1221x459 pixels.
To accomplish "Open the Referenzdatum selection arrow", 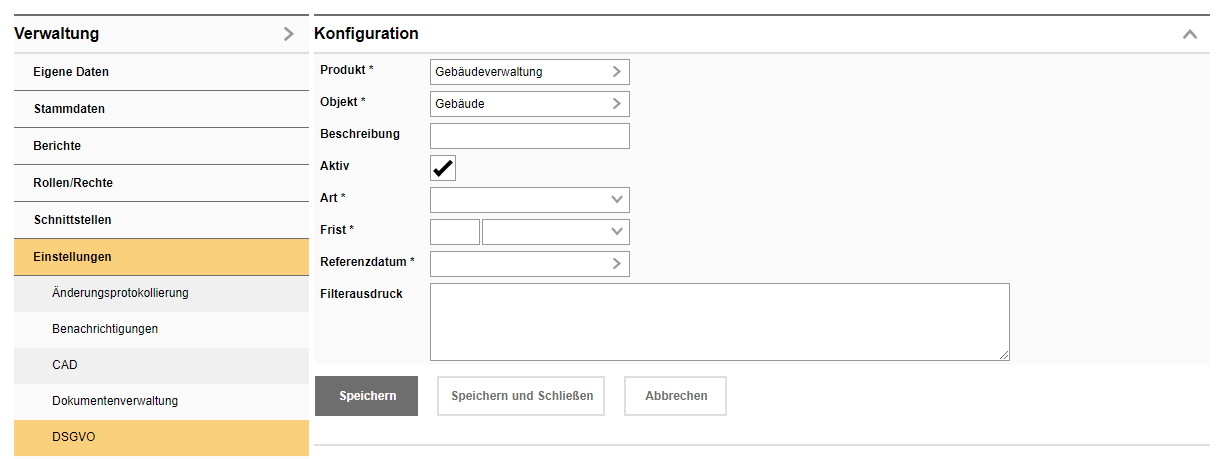I will [617, 264].
